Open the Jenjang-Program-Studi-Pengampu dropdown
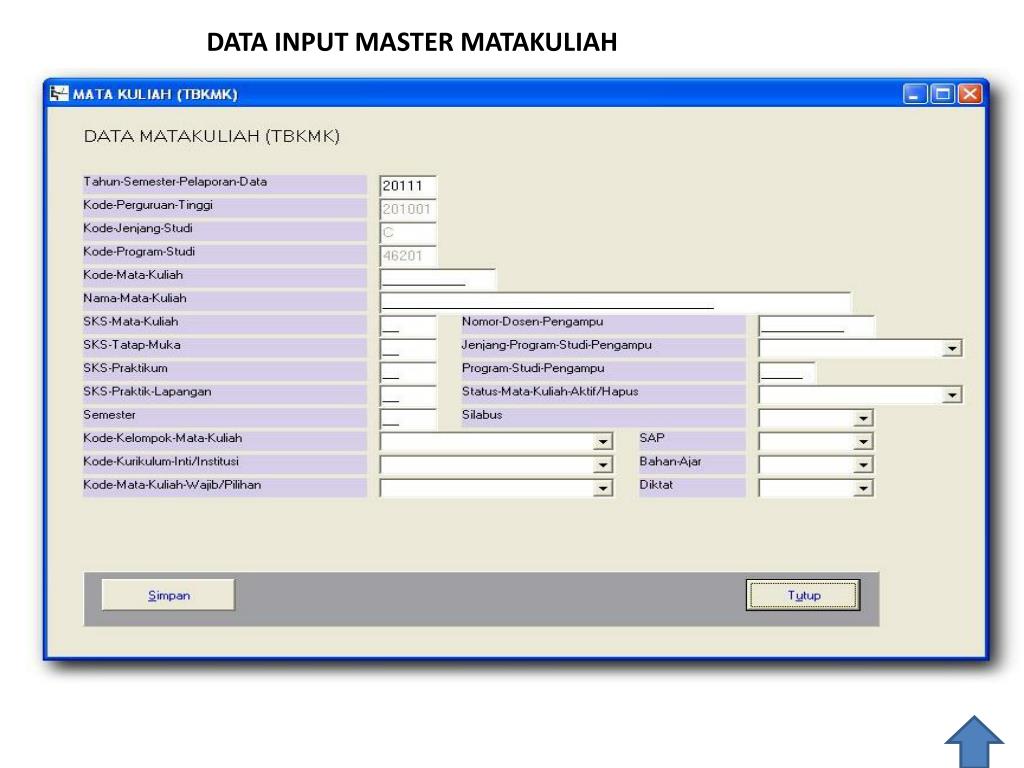The image size is (1024, 768). (x=953, y=349)
